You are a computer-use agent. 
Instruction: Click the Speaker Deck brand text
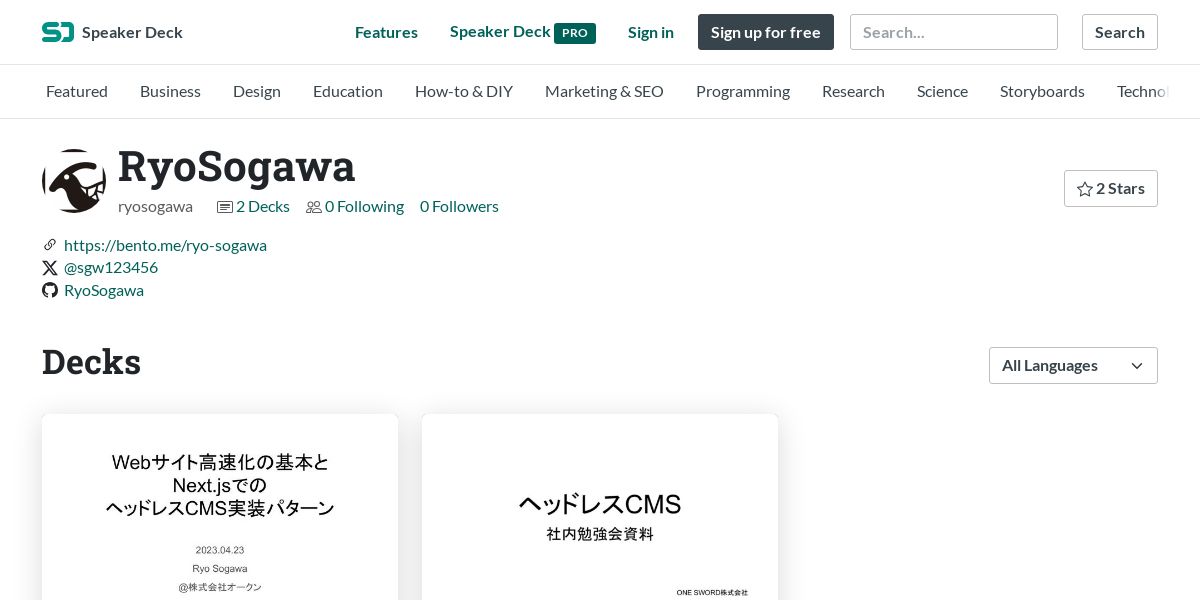pos(132,32)
